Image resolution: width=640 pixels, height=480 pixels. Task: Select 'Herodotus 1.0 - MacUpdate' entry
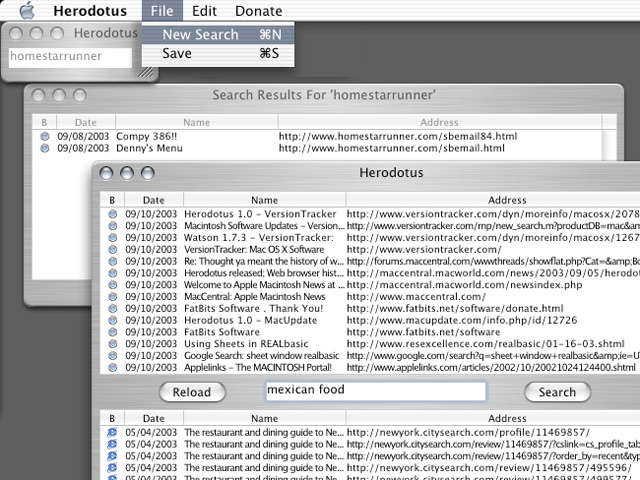coord(251,320)
